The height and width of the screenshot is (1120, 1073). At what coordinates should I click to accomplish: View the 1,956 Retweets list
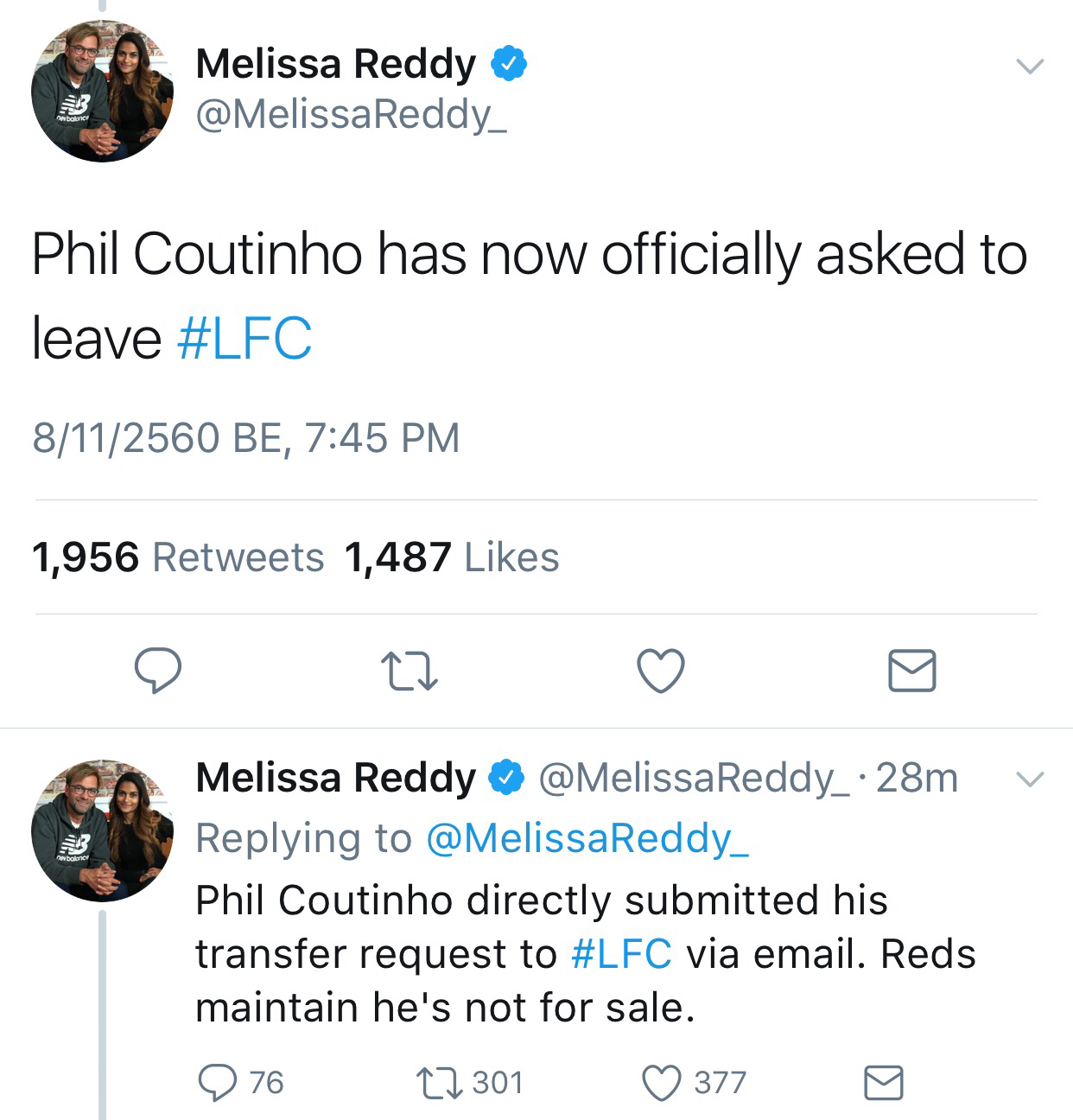[178, 557]
